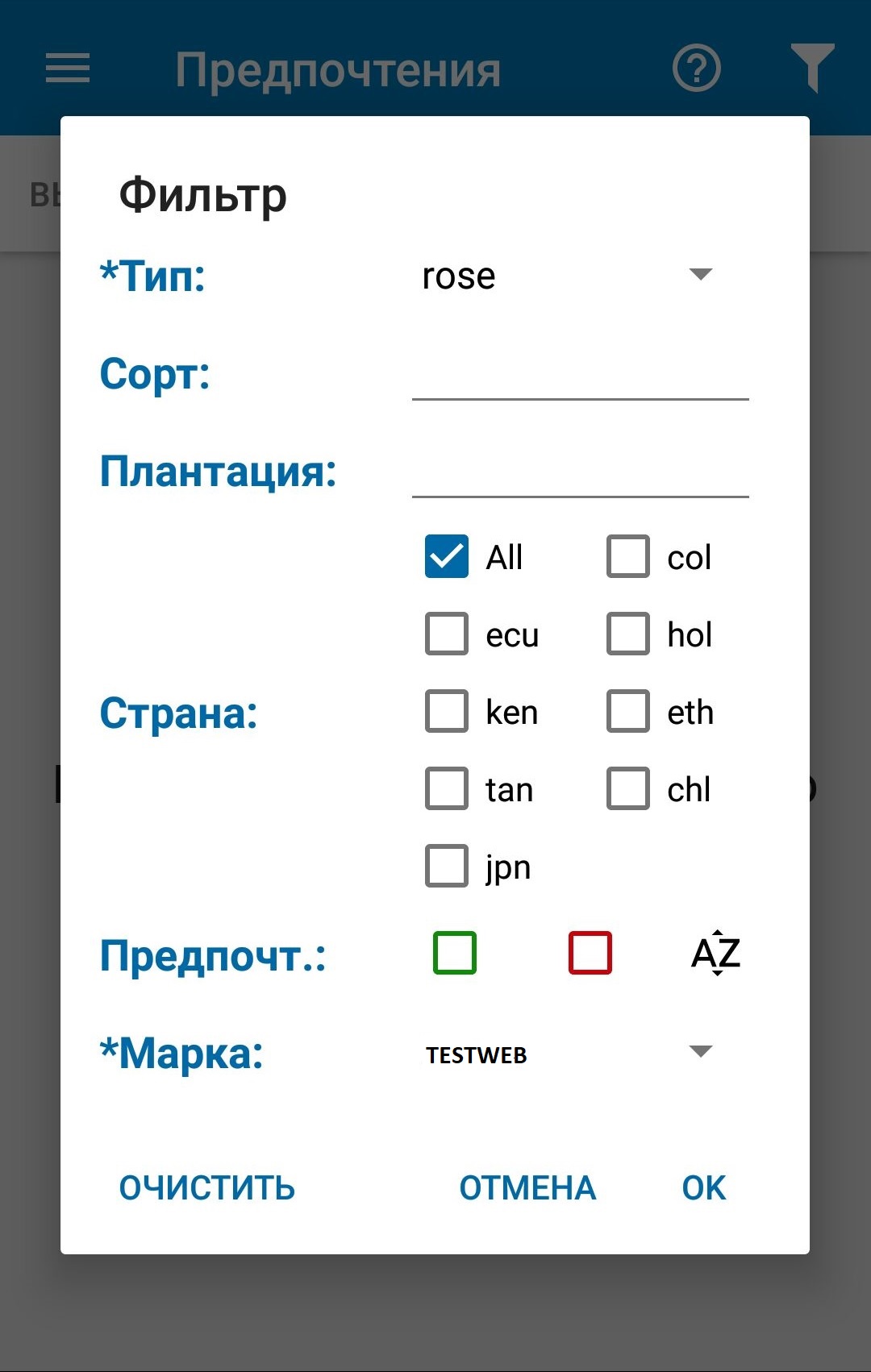
Task: Open the hamburger navigation menu
Action: [x=68, y=69]
